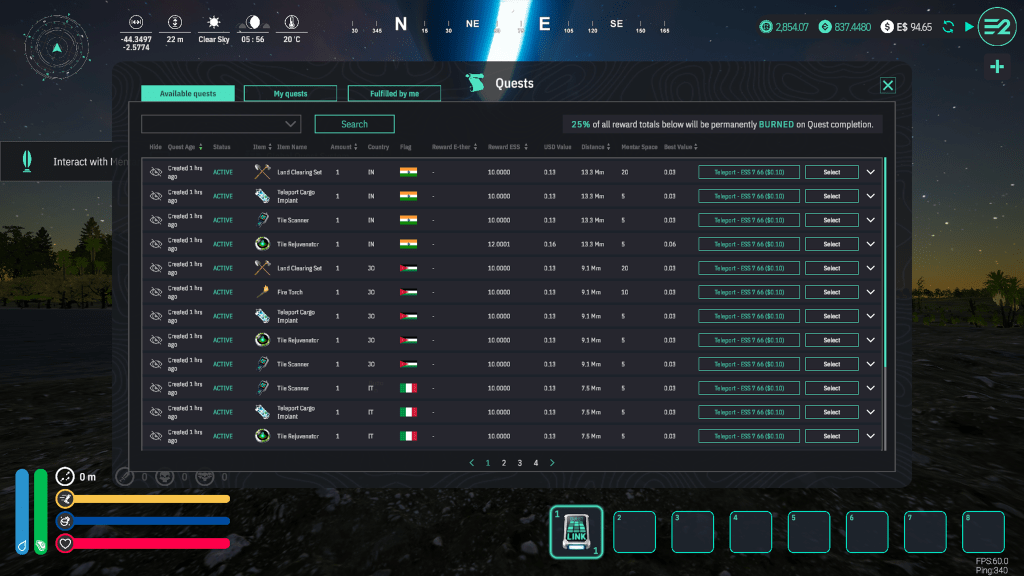The image size is (1024, 576).
Task: Click the first Land Clearing Set item icon
Action: [263, 172]
